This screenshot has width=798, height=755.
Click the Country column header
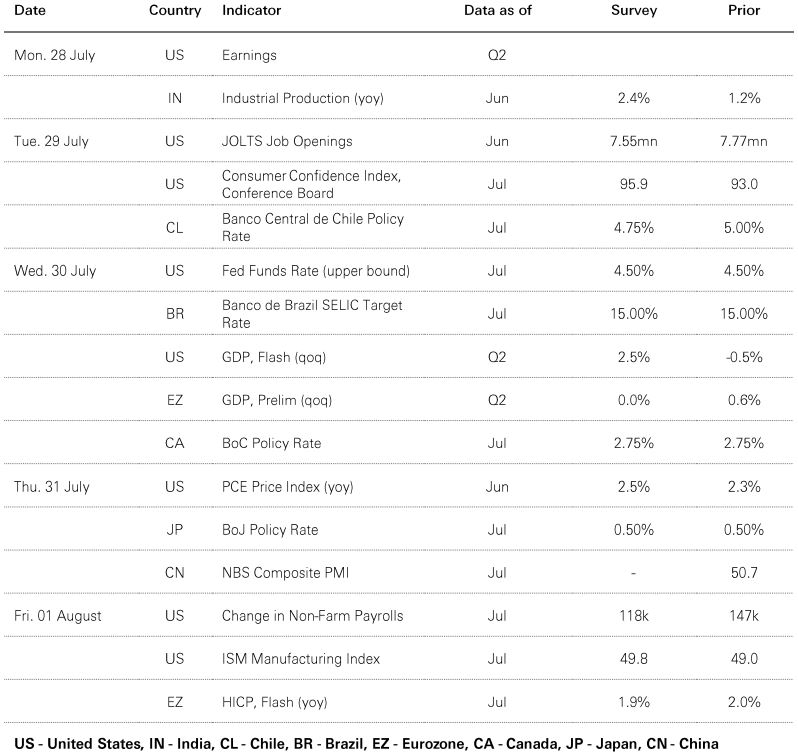(x=175, y=11)
